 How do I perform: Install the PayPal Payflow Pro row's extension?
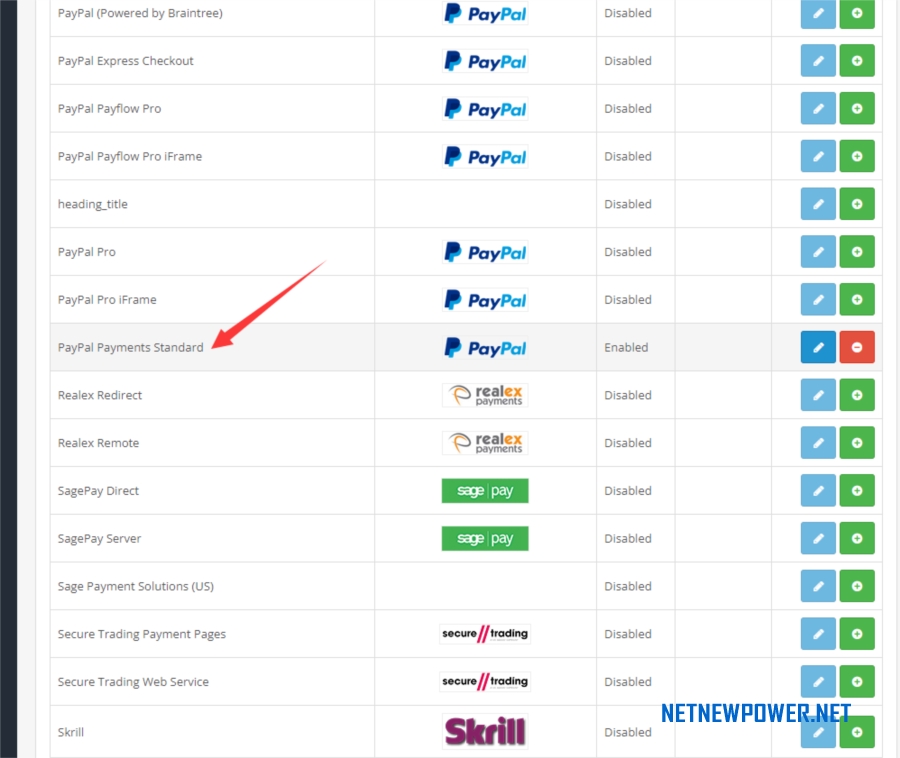[857, 108]
